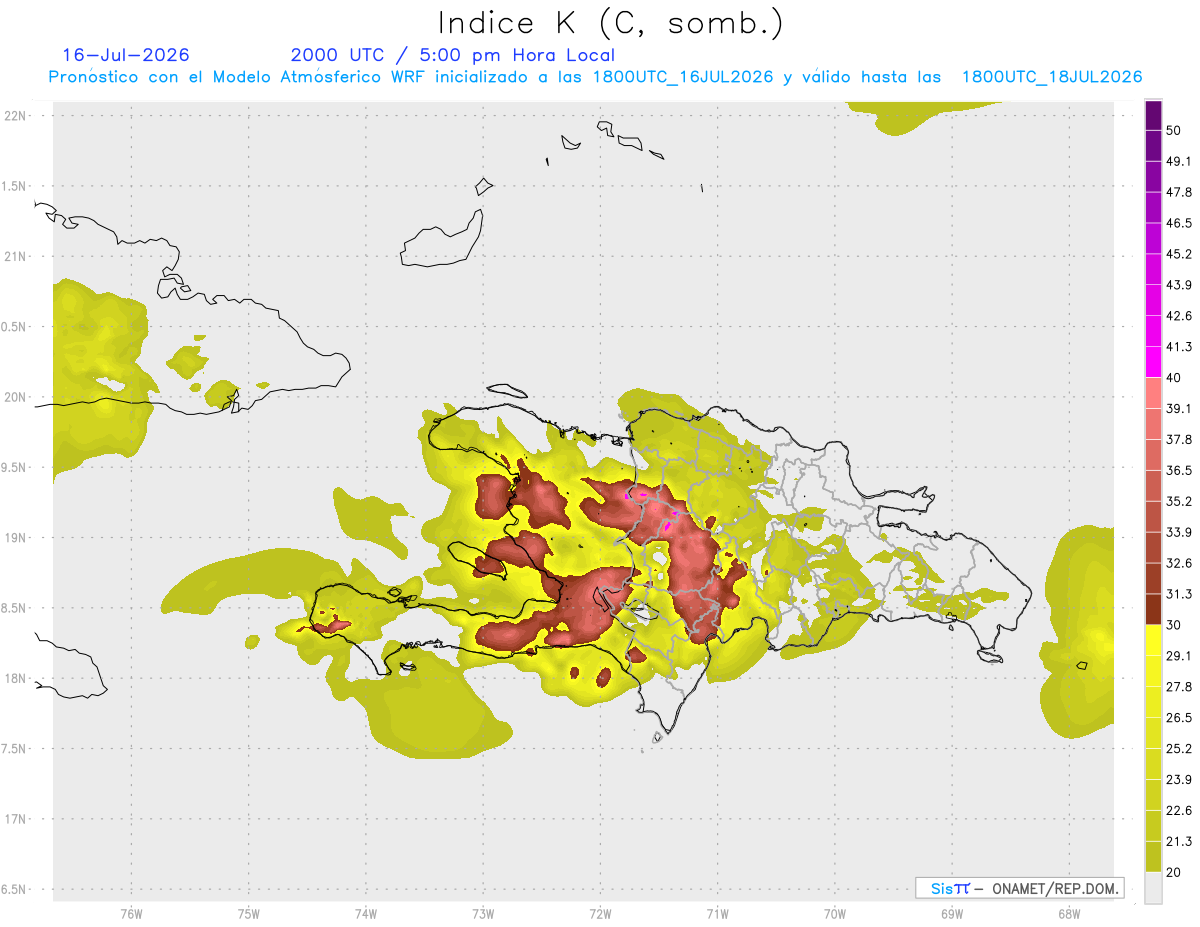
Task: Click the '32.6' color scale value
Action: point(1179,564)
